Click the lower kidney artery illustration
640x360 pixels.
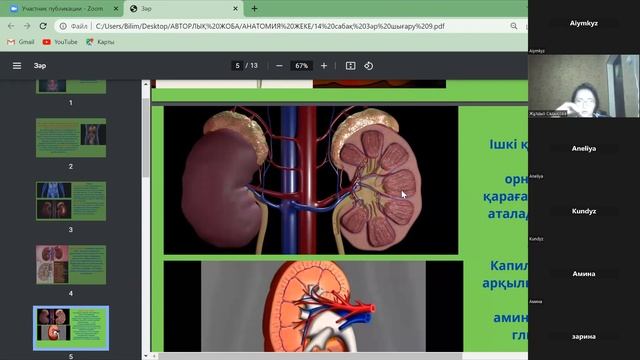tap(313, 306)
